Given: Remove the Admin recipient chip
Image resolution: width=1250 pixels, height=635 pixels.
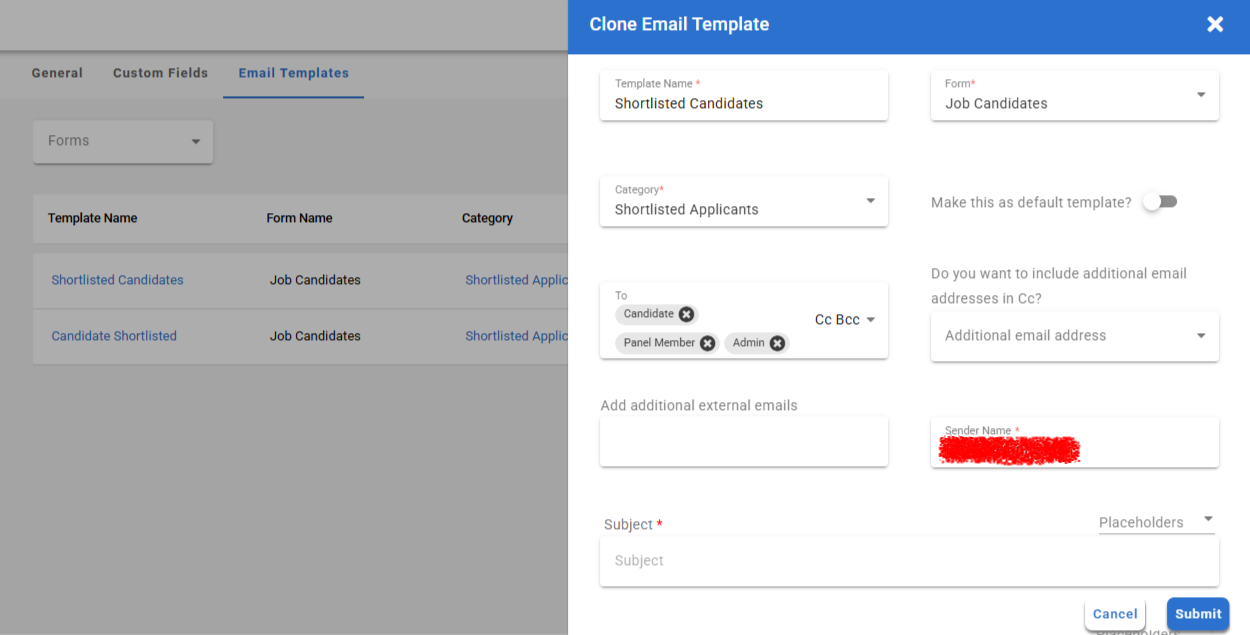Looking at the screenshot, I should click(777, 343).
